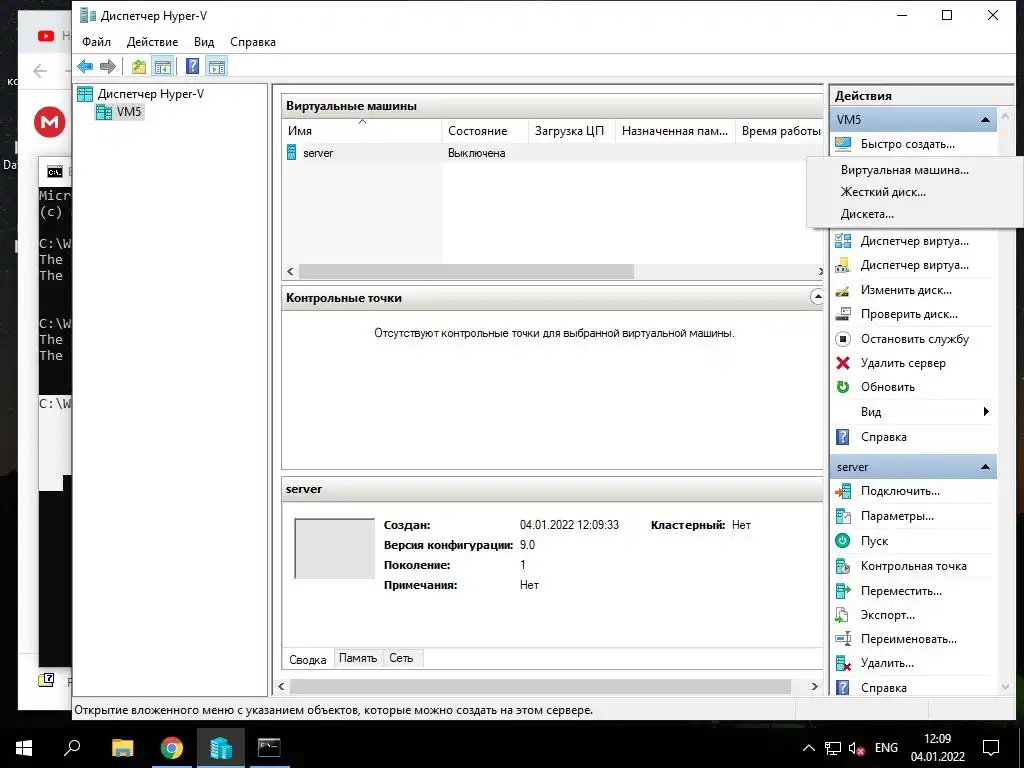Sort by Назначенная пам... column header
This screenshot has height=768, width=1024.
[675, 131]
